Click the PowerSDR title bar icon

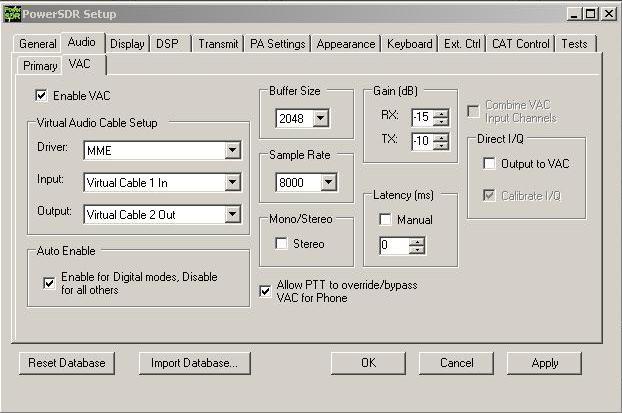click(11, 13)
